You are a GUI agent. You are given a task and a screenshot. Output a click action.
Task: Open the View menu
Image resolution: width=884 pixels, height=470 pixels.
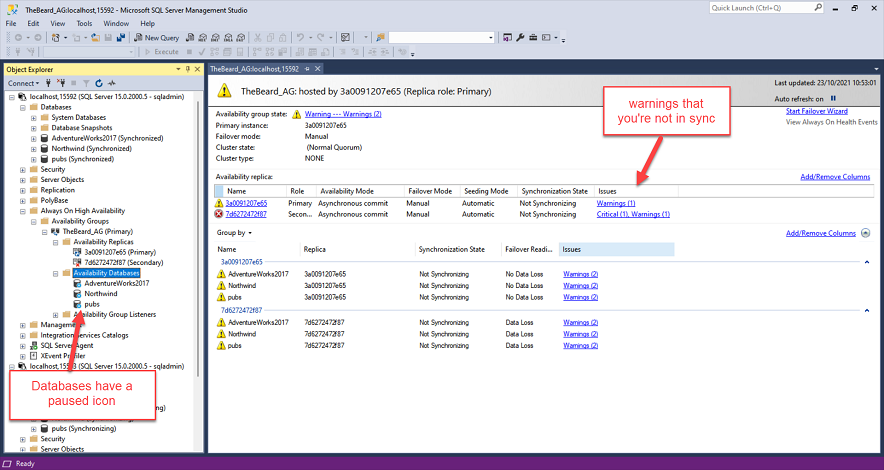(58, 24)
